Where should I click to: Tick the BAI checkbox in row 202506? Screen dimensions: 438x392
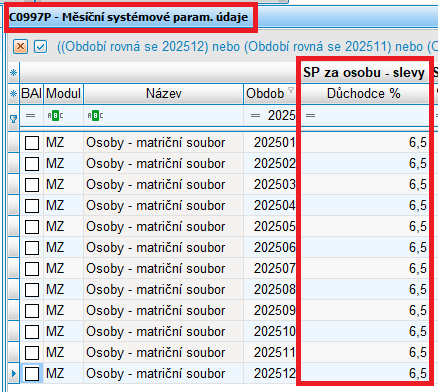click(x=32, y=248)
